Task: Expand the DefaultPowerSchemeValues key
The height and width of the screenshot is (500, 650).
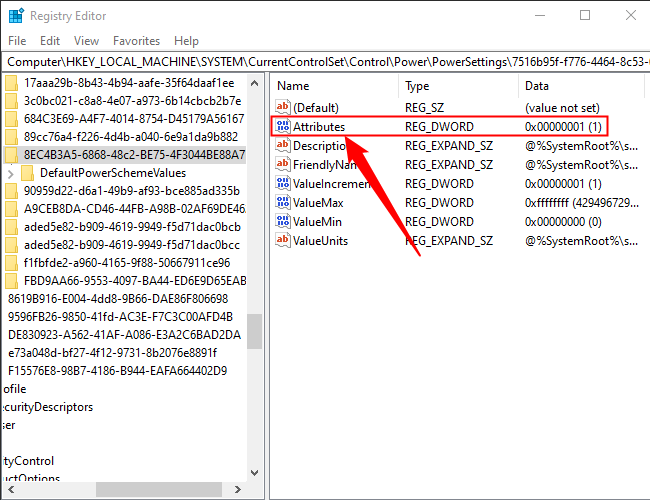Action: [11, 174]
